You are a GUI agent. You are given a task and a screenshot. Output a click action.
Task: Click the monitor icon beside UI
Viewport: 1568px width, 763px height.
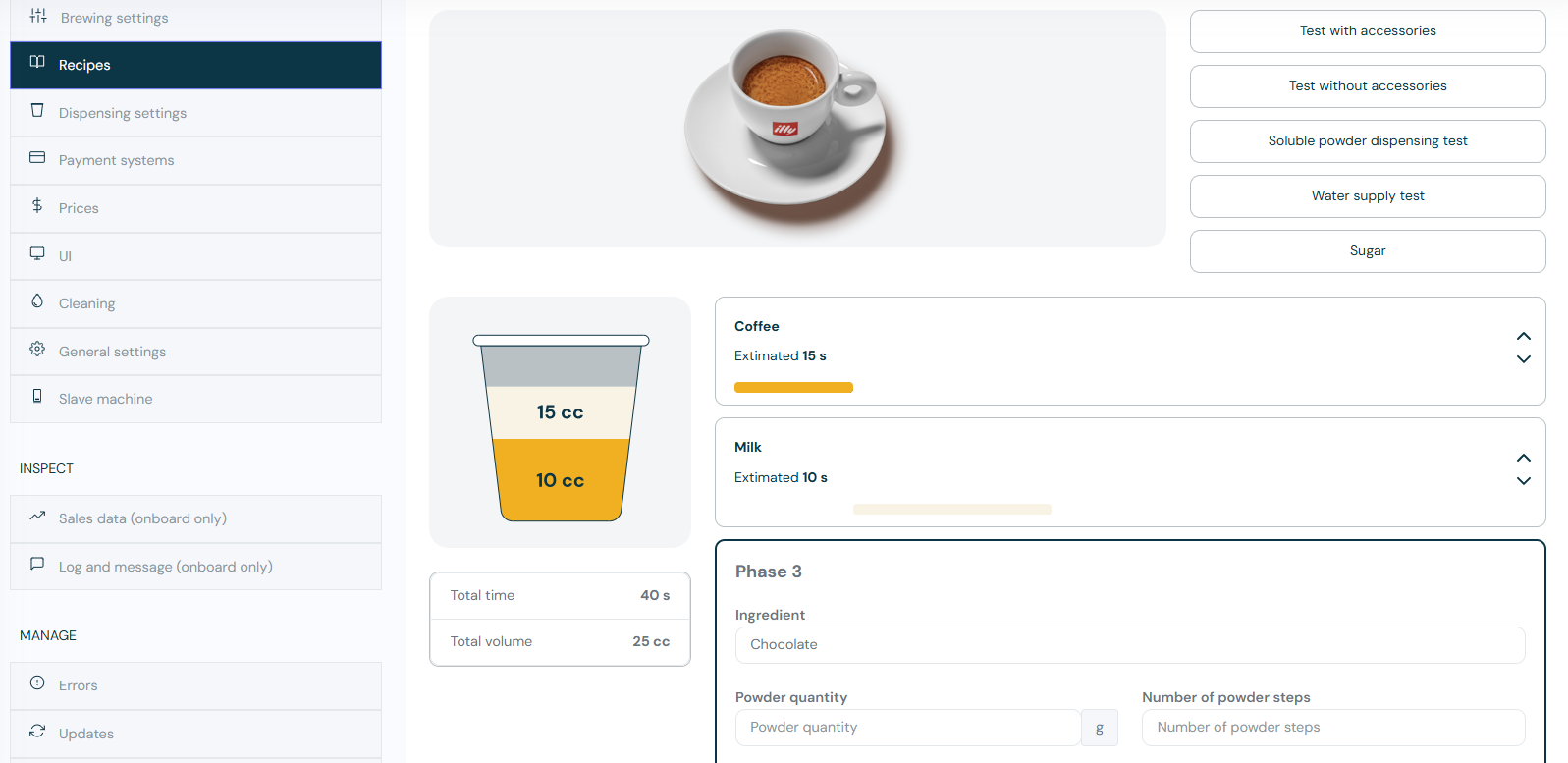coord(37,254)
